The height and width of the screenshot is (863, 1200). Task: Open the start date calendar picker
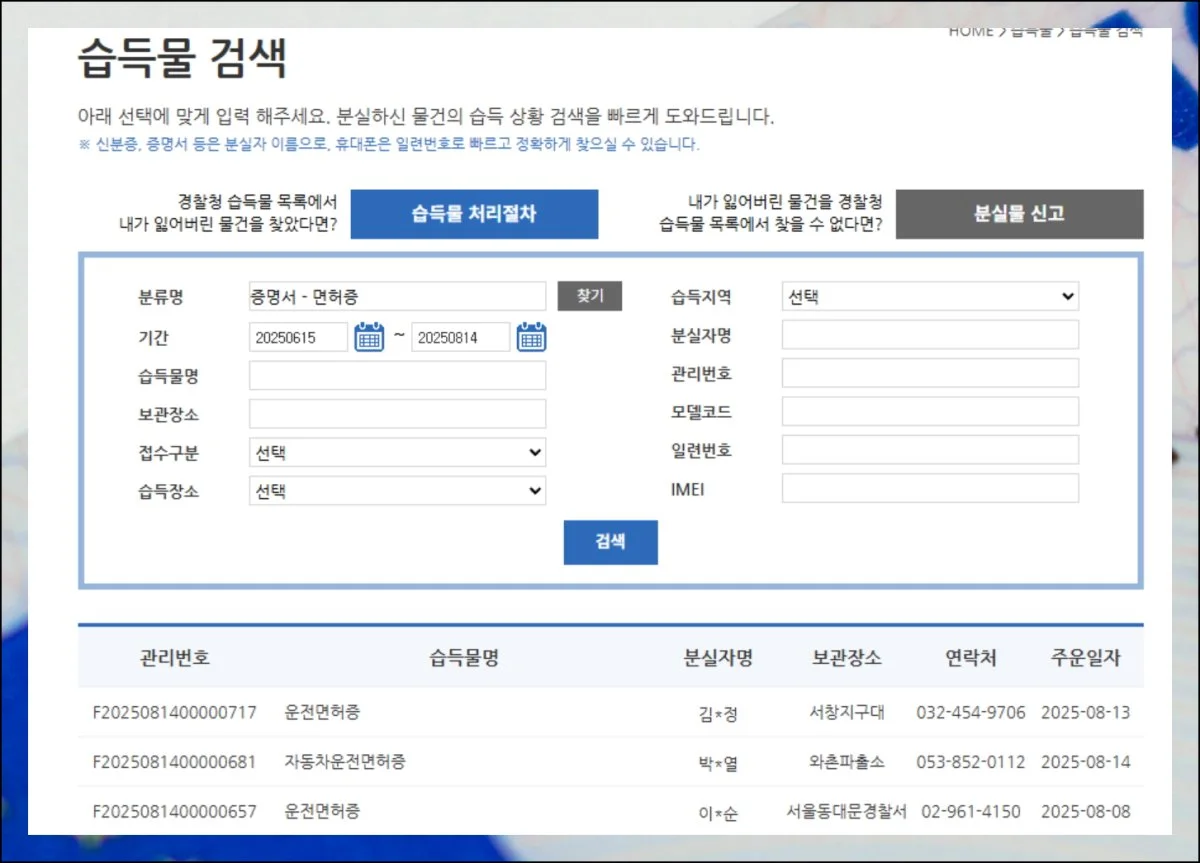point(369,337)
